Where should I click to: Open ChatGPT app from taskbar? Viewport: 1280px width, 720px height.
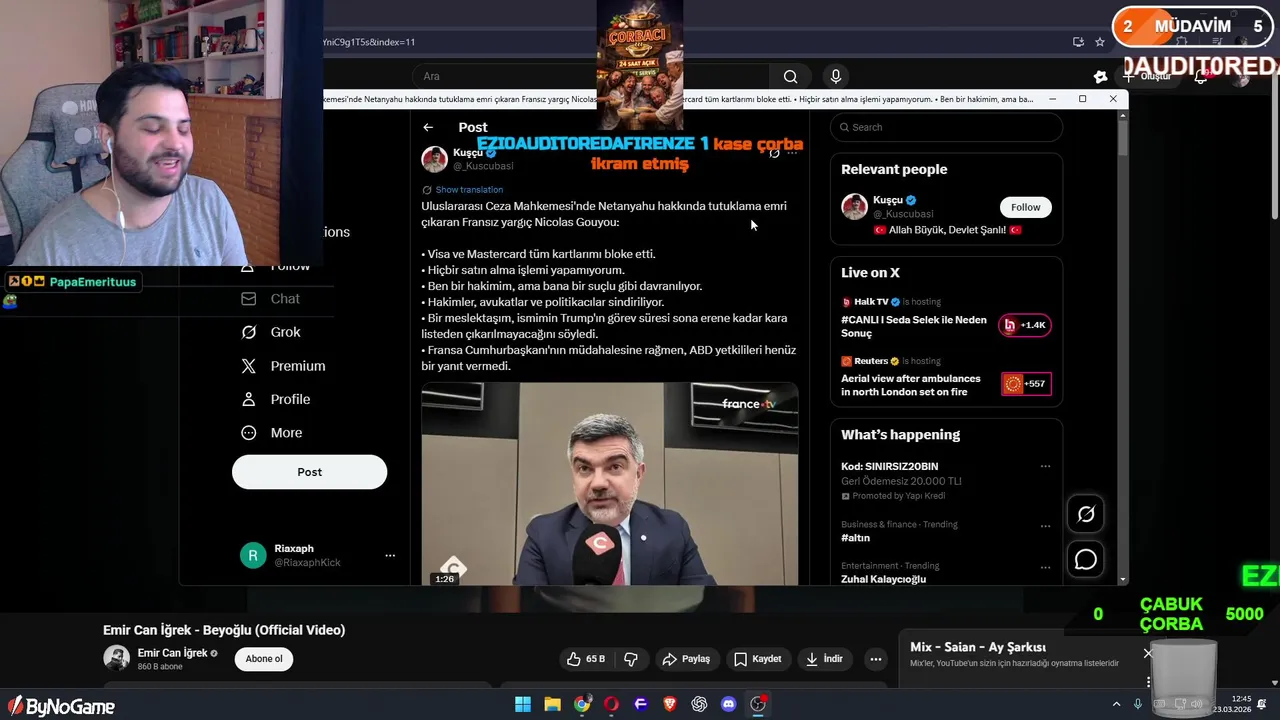(699, 704)
